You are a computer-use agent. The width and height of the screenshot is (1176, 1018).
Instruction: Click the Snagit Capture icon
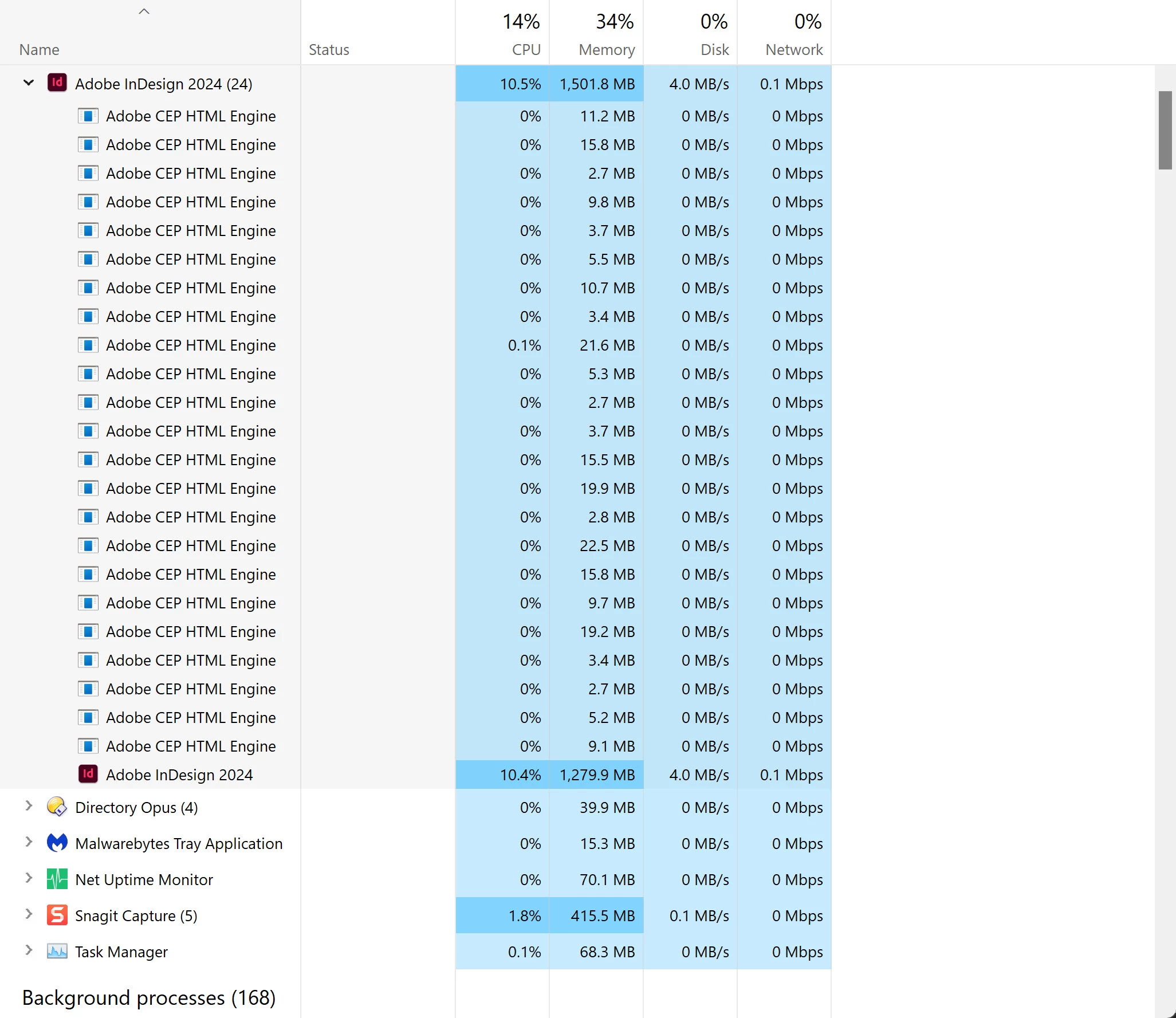click(x=57, y=915)
